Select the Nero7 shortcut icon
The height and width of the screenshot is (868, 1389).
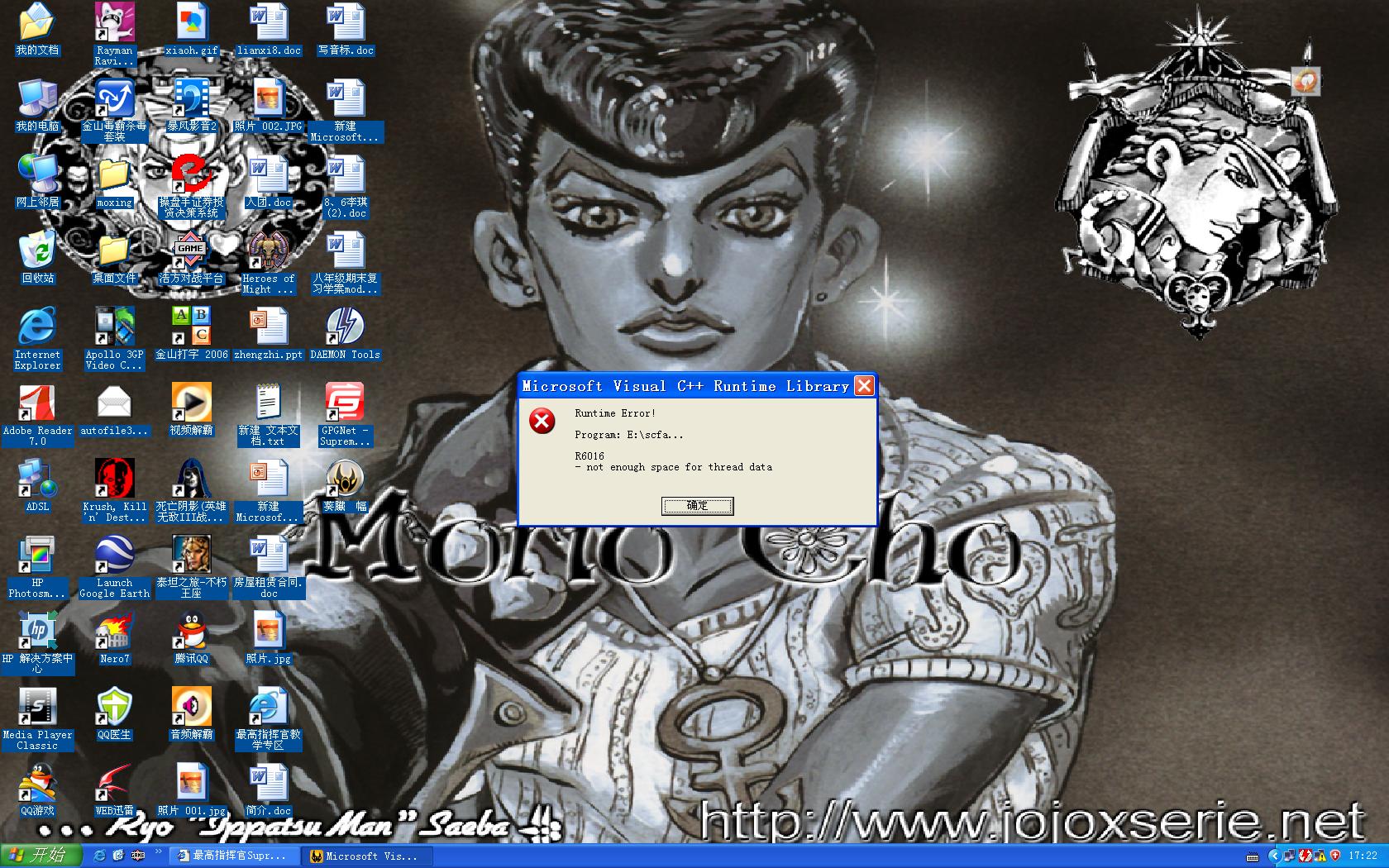114,638
